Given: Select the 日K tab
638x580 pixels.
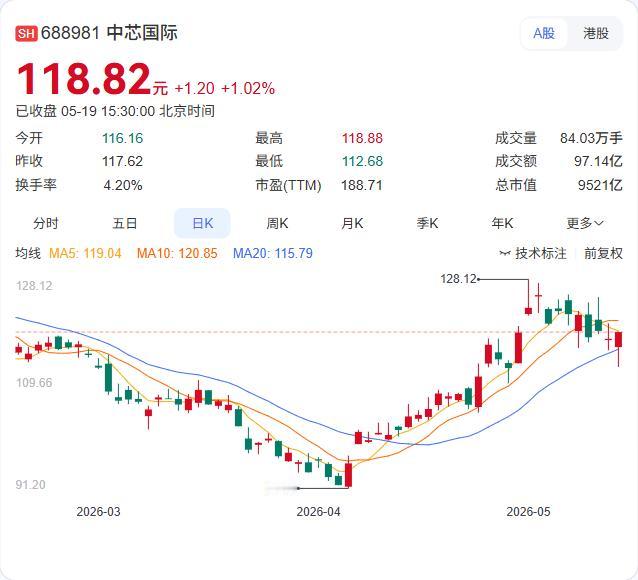Looking at the screenshot, I should (x=202, y=223).
